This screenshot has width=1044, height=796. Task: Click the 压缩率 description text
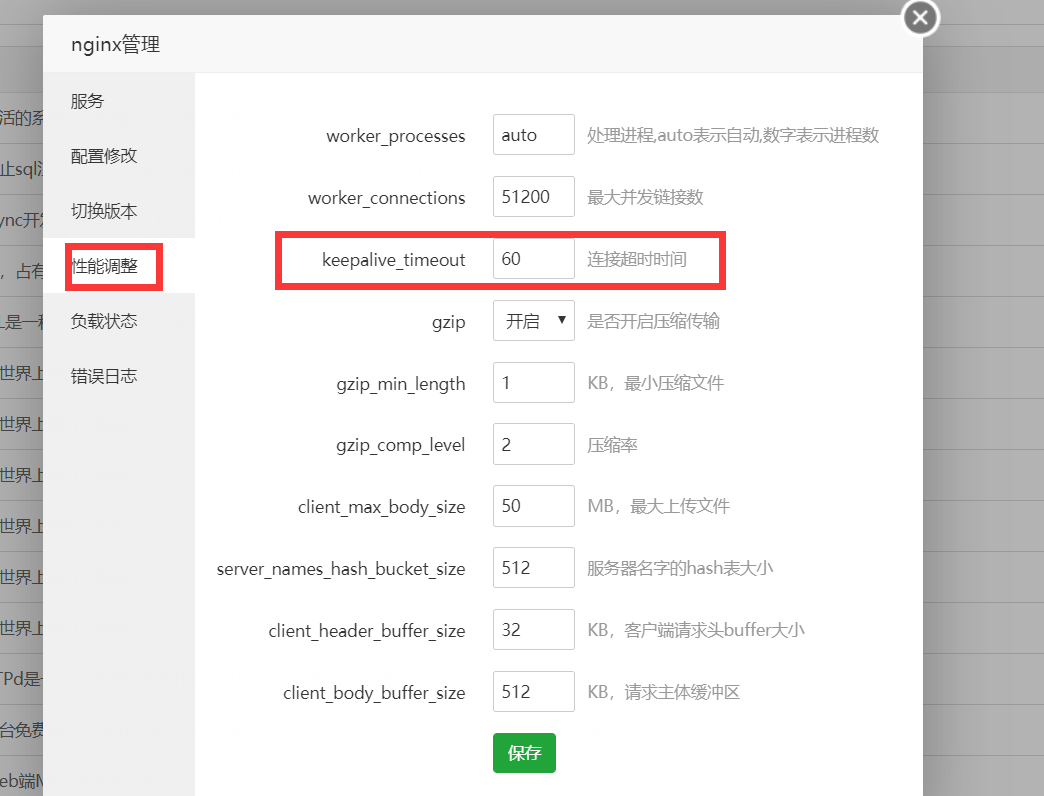[x=612, y=445]
